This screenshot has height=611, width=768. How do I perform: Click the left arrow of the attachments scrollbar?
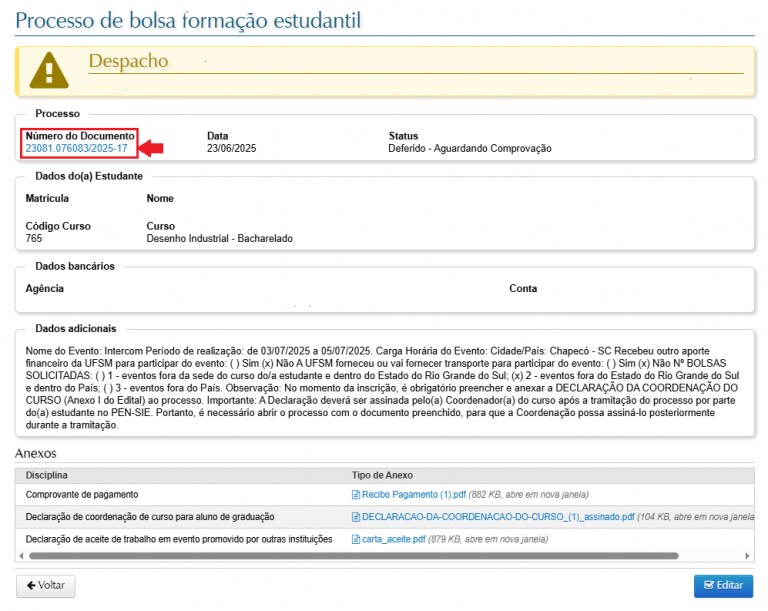click(x=21, y=555)
